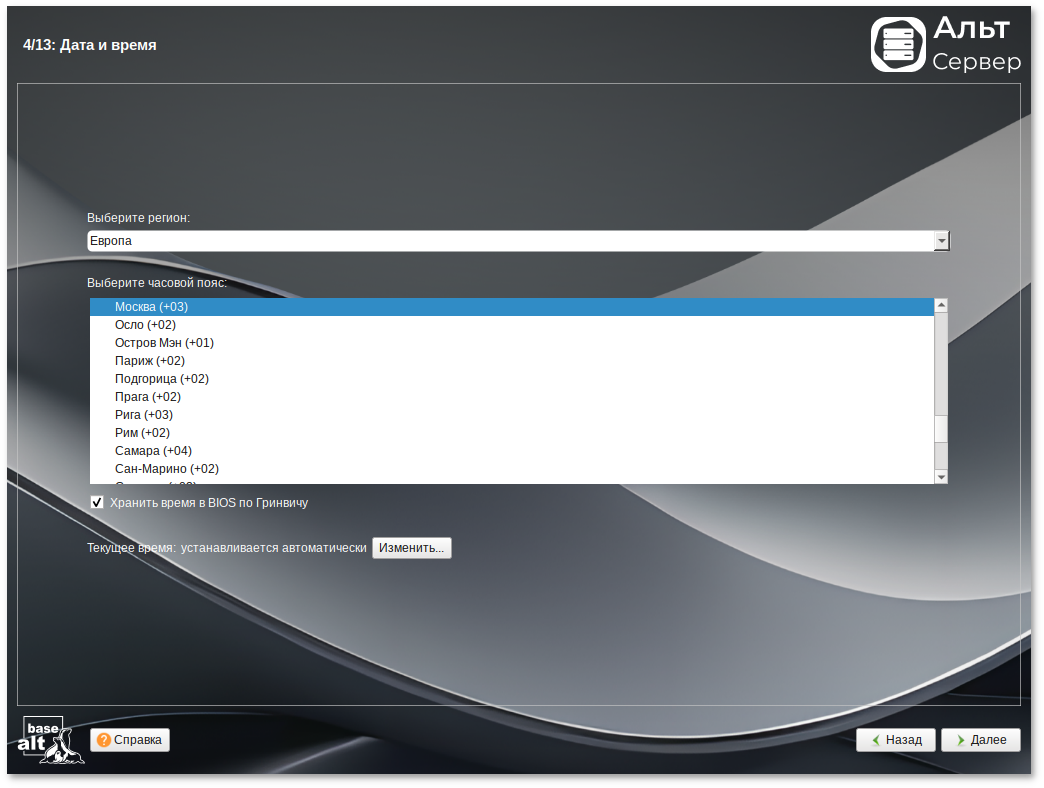Go to next step with Далее
Viewport: 1044px width, 788px height.
click(x=980, y=740)
